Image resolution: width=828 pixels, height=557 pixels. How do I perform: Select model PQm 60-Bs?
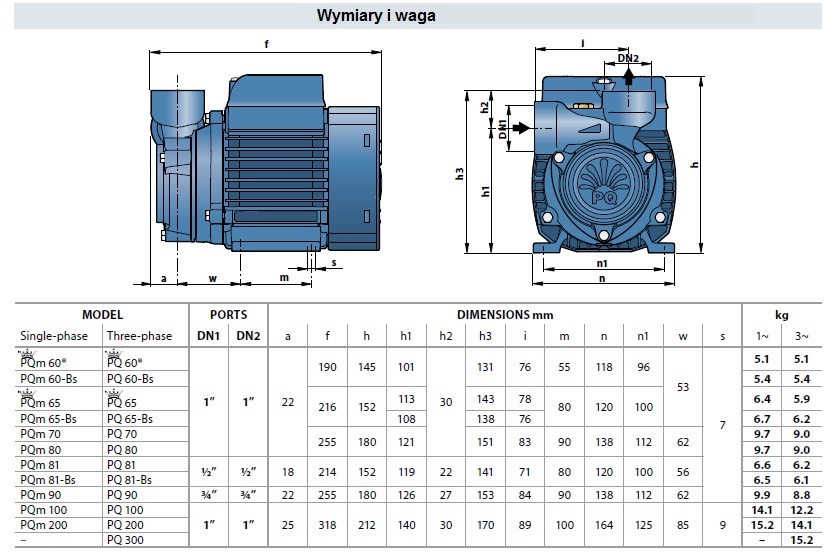click(49, 379)
